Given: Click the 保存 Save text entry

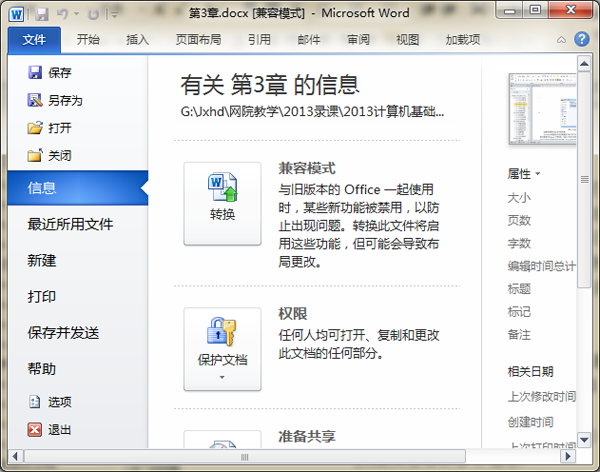Looking at the screenshot, I should 60,73.
